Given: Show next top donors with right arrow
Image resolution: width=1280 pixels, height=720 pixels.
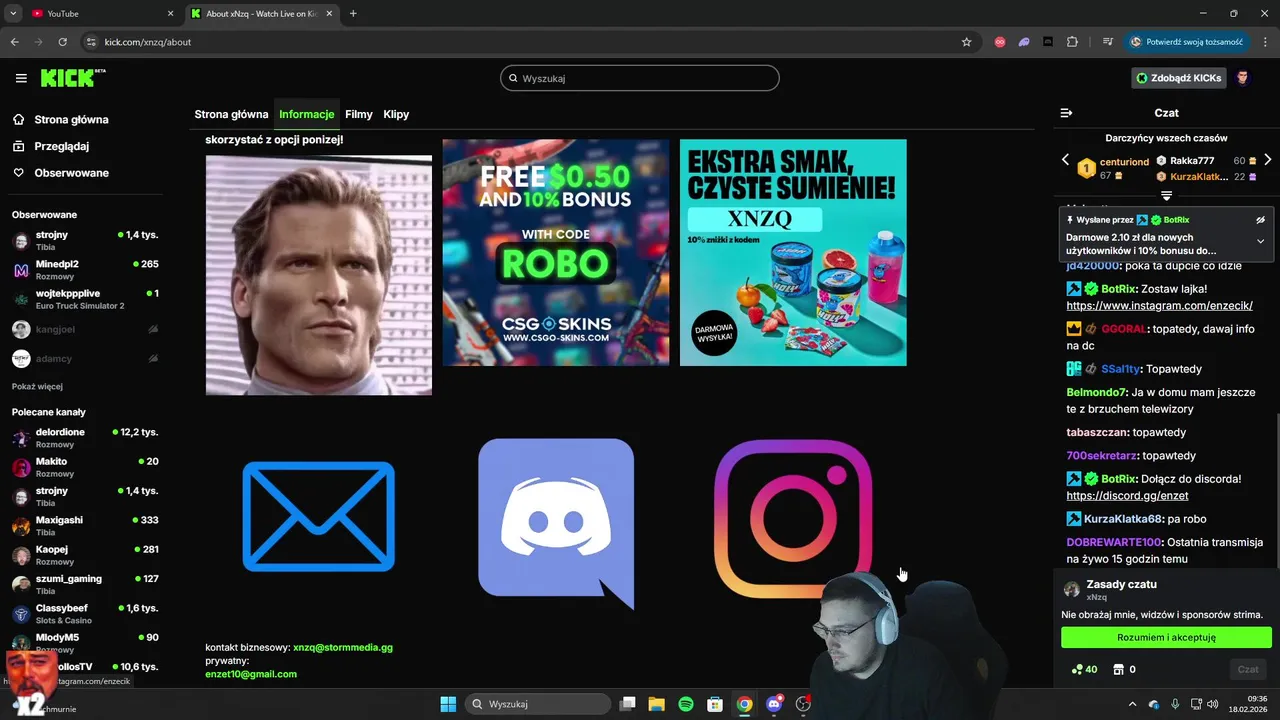Looking at the screenshot, I should click(x=1268, y=160).
